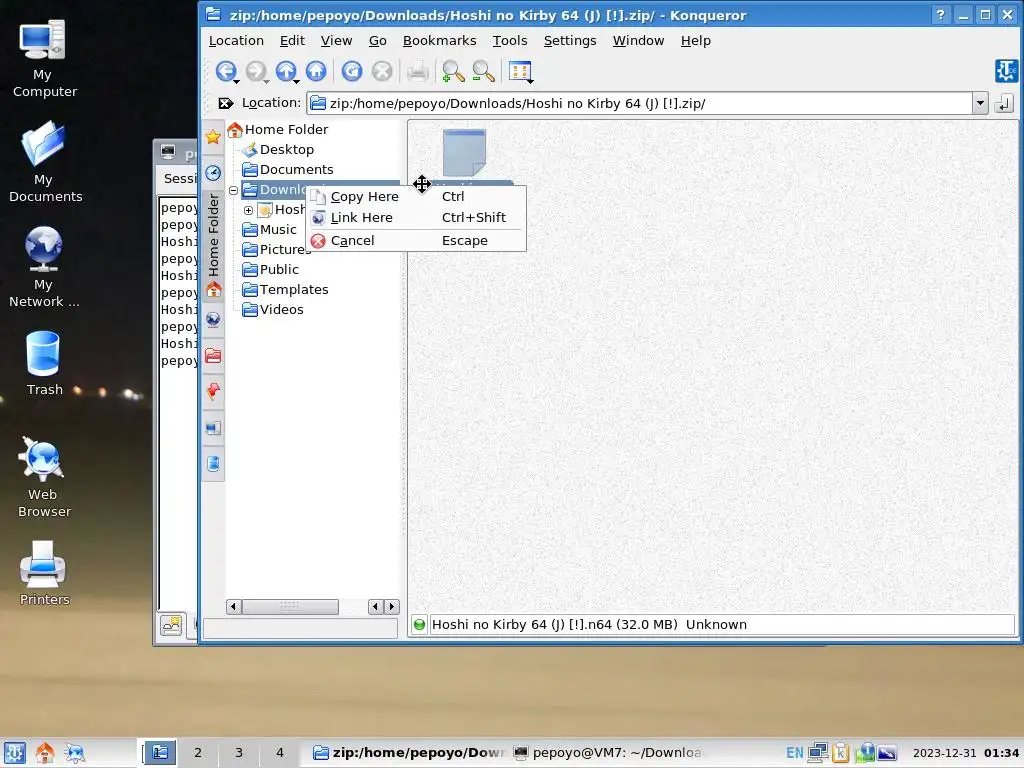
Task: Select Public in the folder tree
Action: [x=279, y=270]
